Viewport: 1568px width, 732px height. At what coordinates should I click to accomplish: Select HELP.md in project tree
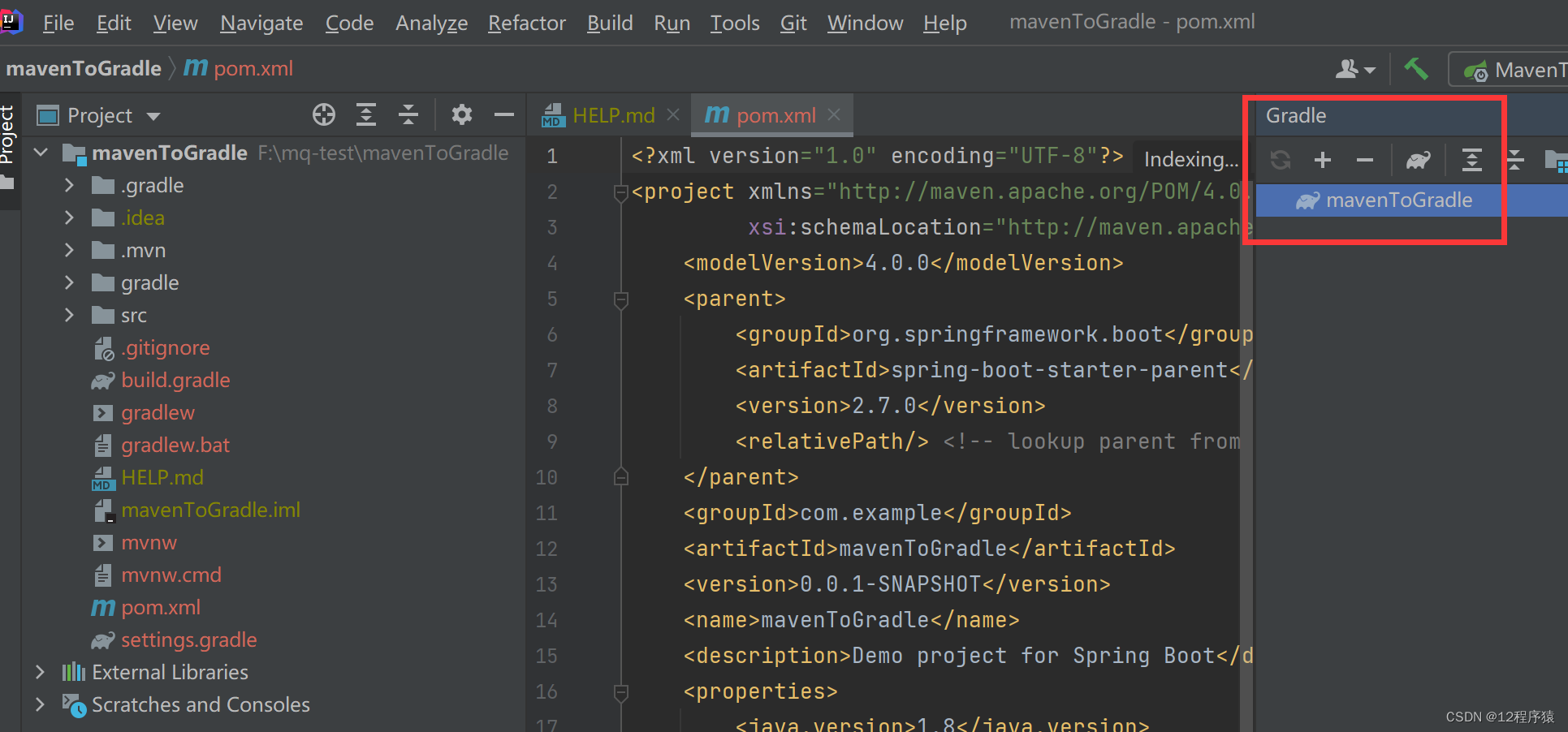pyautogui.click(x=162, y=478)
